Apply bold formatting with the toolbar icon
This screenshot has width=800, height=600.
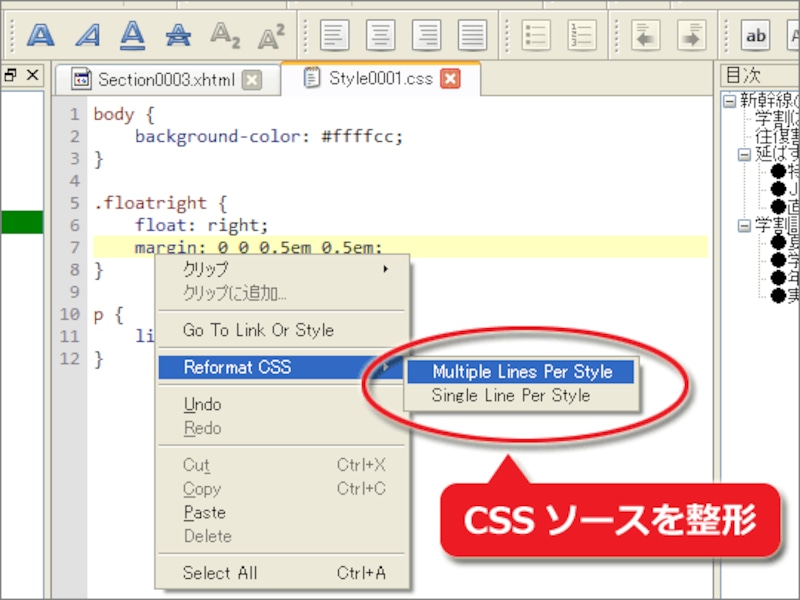click(x=40, y=33)
